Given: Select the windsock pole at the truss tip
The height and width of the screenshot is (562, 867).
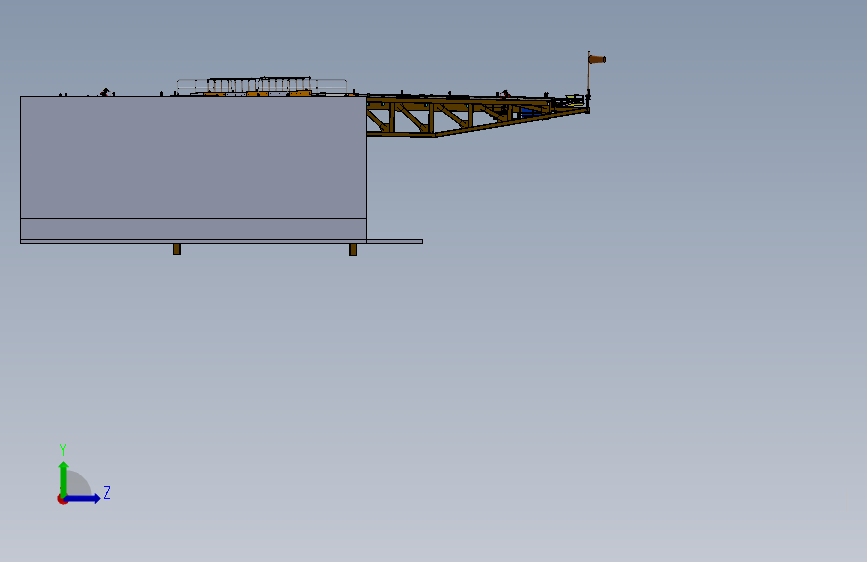Looking at the screenshot, I should (x=588, y=82).
